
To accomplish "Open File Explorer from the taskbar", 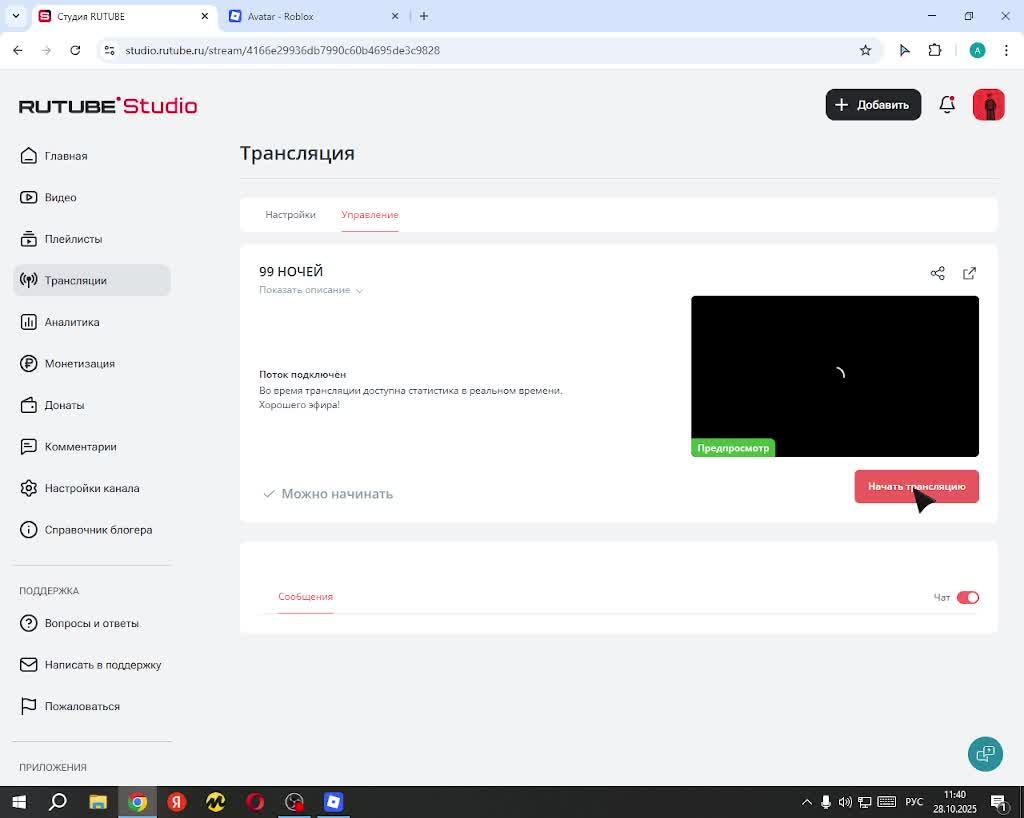I will 98,802.
